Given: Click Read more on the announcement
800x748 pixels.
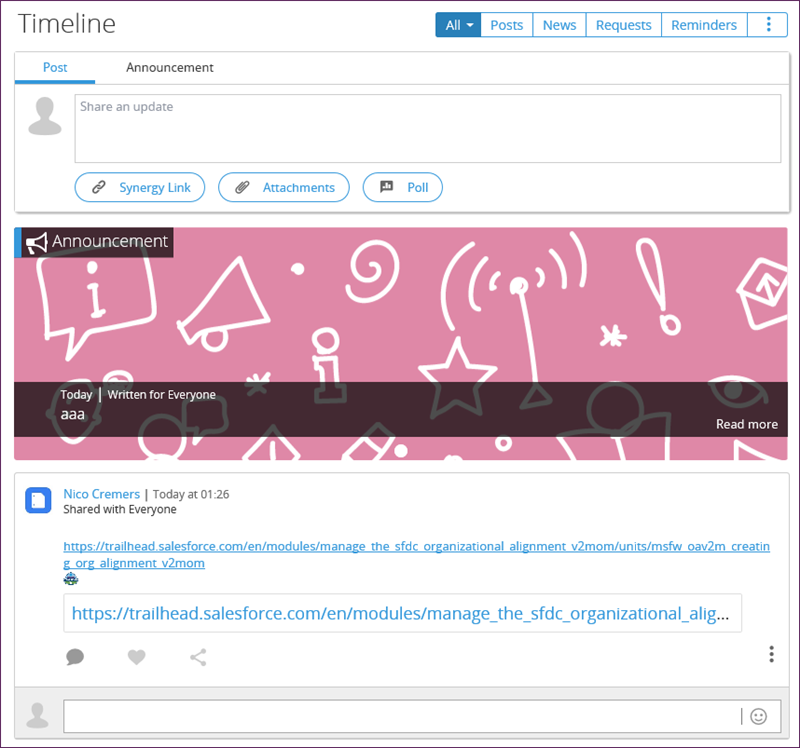Looking at the screenshot, I should [746, 424].
